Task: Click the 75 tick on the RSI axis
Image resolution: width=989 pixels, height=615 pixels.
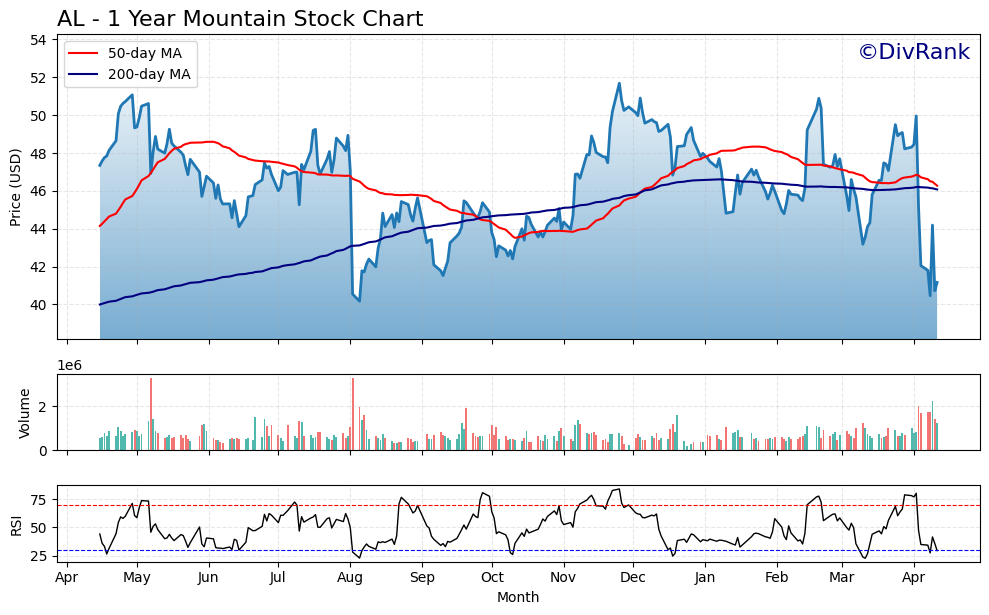Action: (x=38, y=501)
